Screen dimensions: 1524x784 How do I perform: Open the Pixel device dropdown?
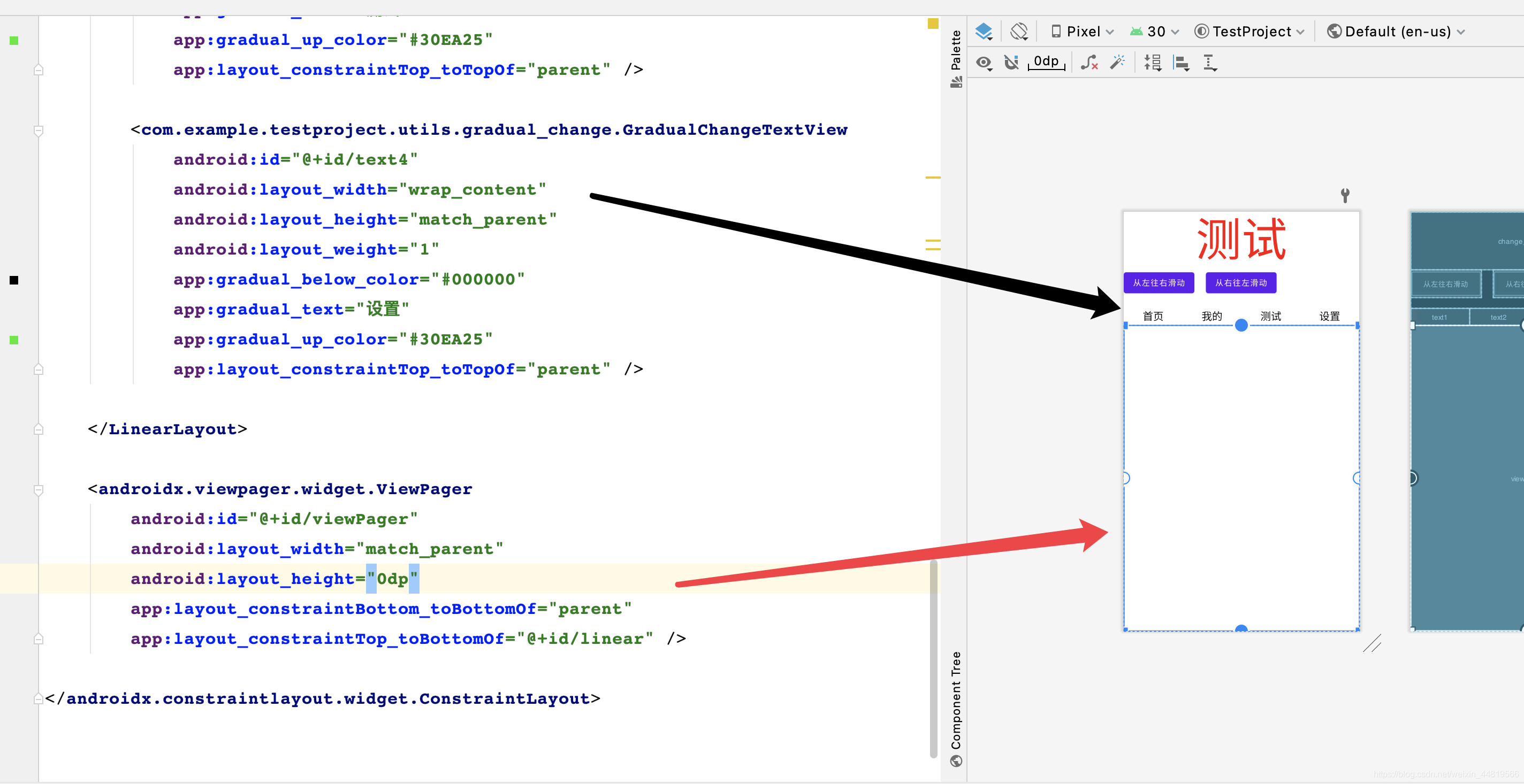click(1082, 32)
